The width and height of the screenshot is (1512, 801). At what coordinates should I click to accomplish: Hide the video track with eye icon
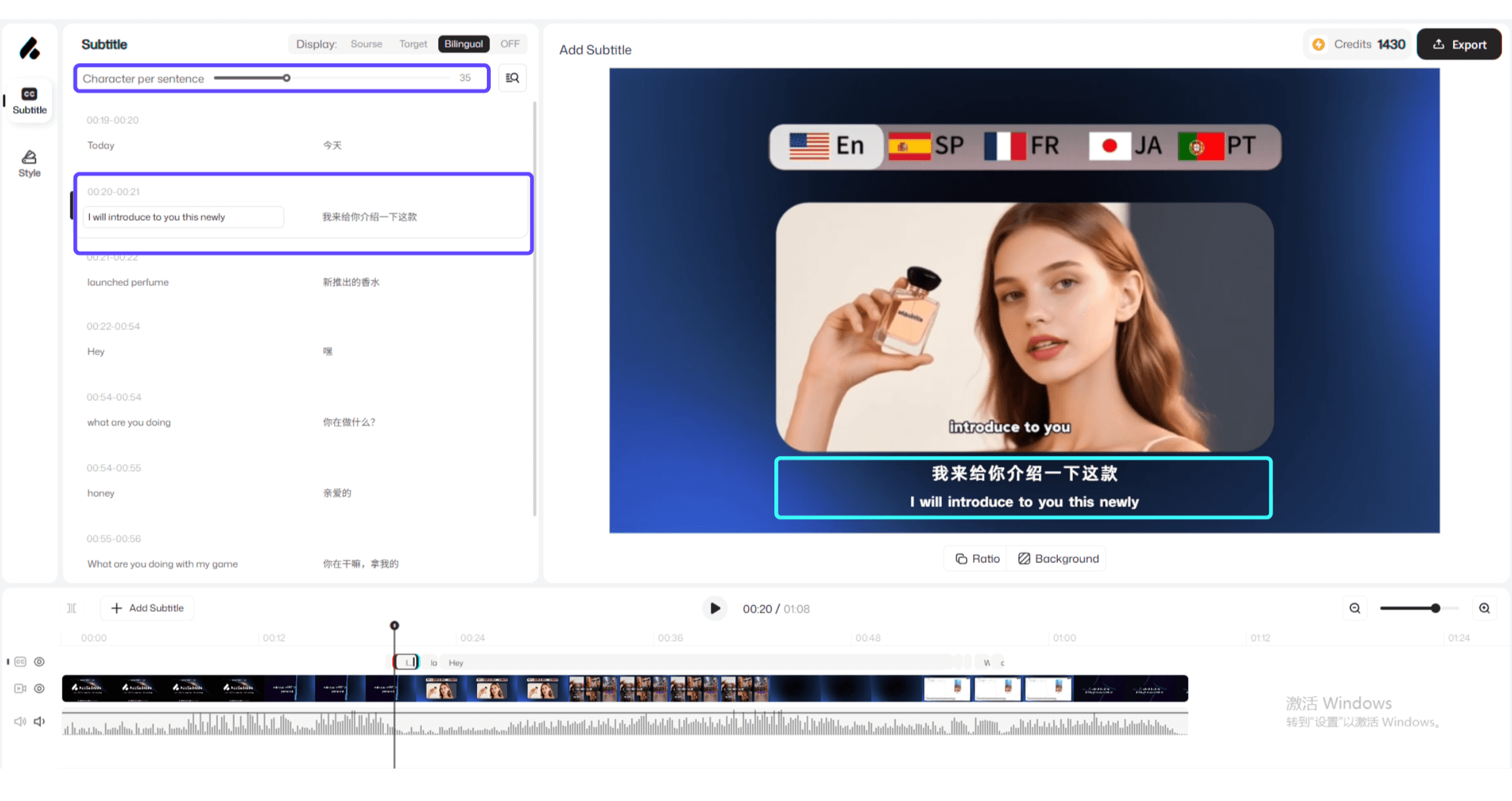pyautogui.click(x=39, y=688)
